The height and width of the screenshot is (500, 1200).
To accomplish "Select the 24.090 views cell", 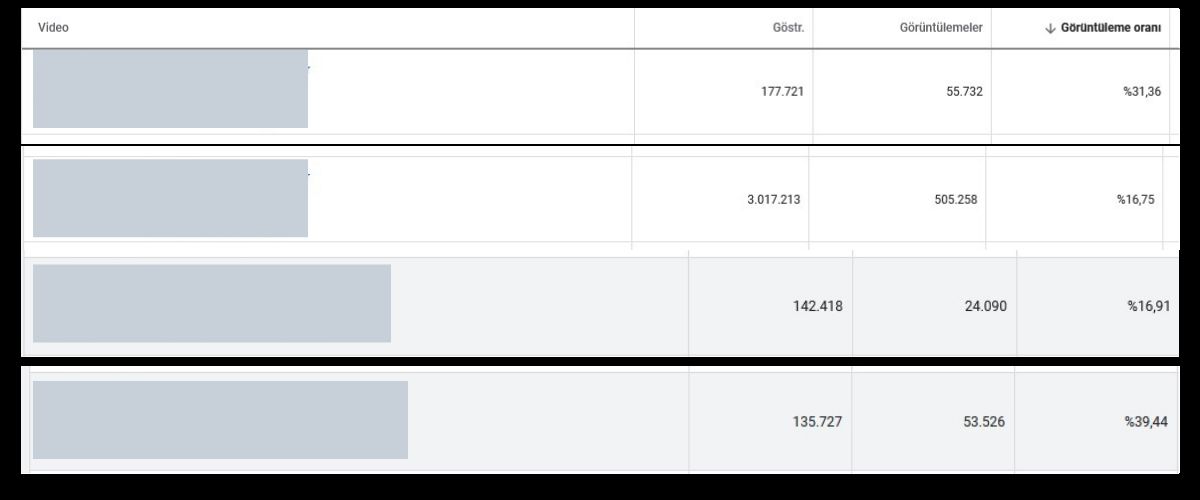I will coord(985,306).
